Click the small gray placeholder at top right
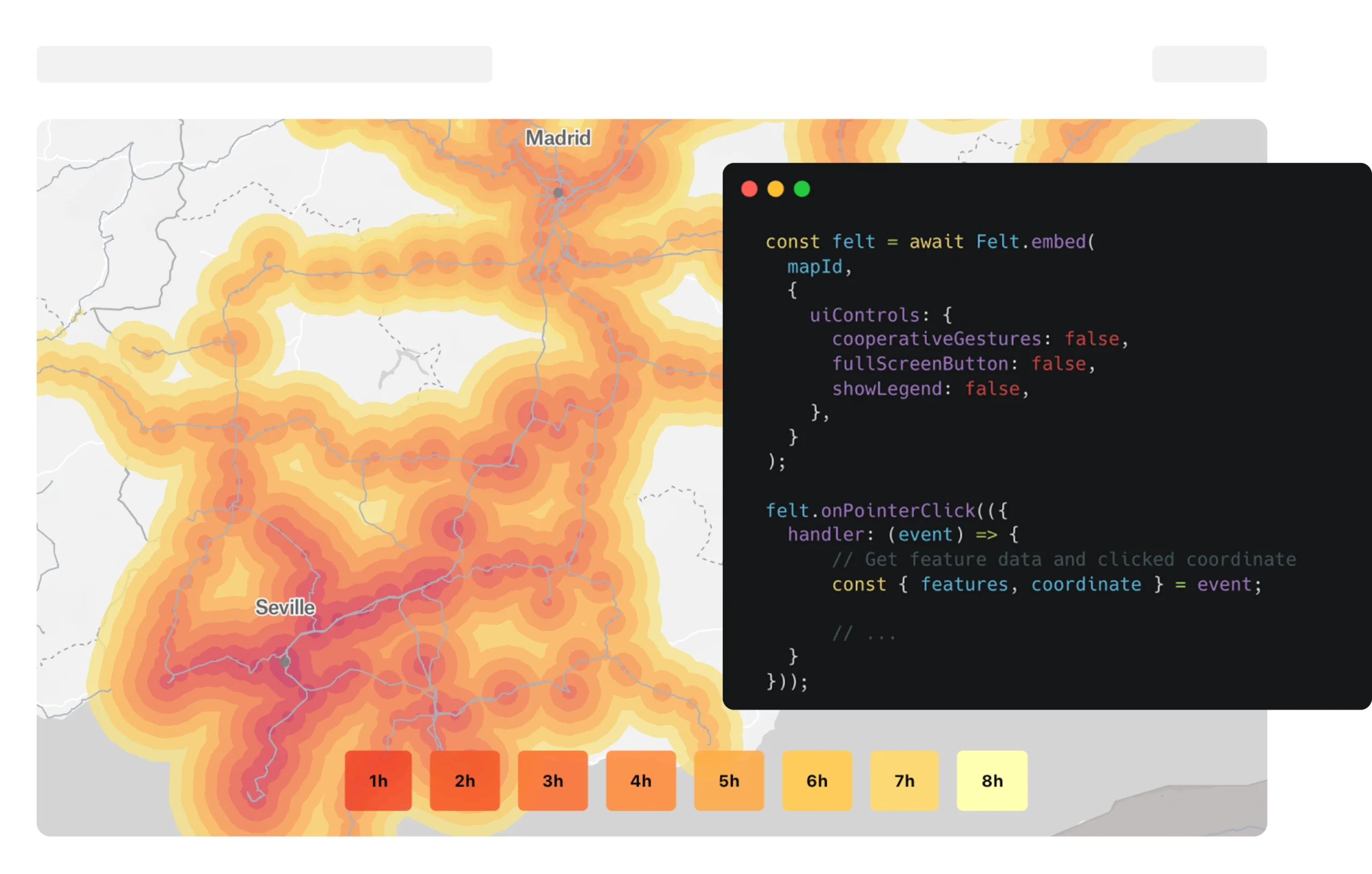The image size is (1372, 874). (1209, 64)
